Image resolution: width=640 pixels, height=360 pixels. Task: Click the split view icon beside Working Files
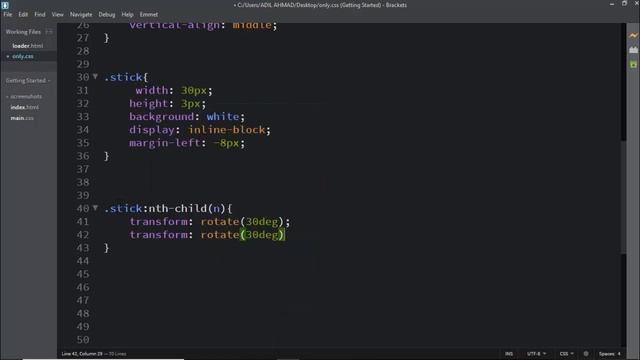(49, 31)
